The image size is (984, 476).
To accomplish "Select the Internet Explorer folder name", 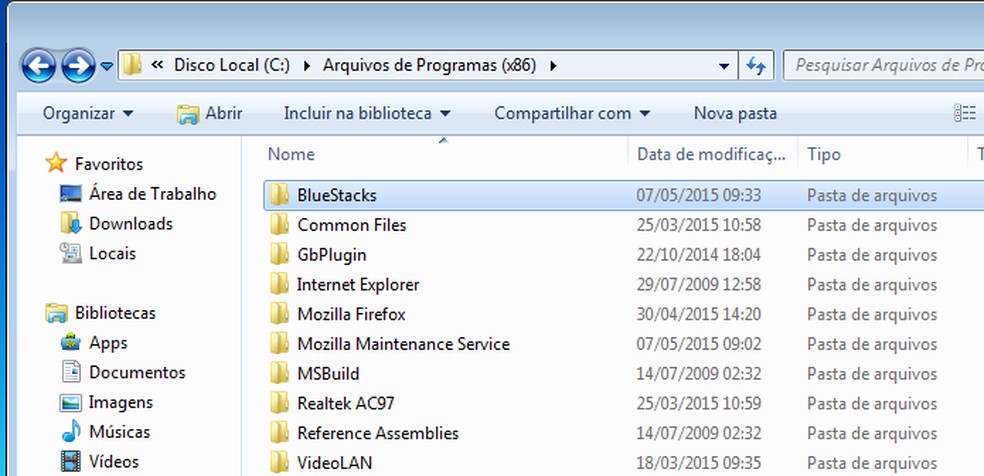I will pos(358,284).
